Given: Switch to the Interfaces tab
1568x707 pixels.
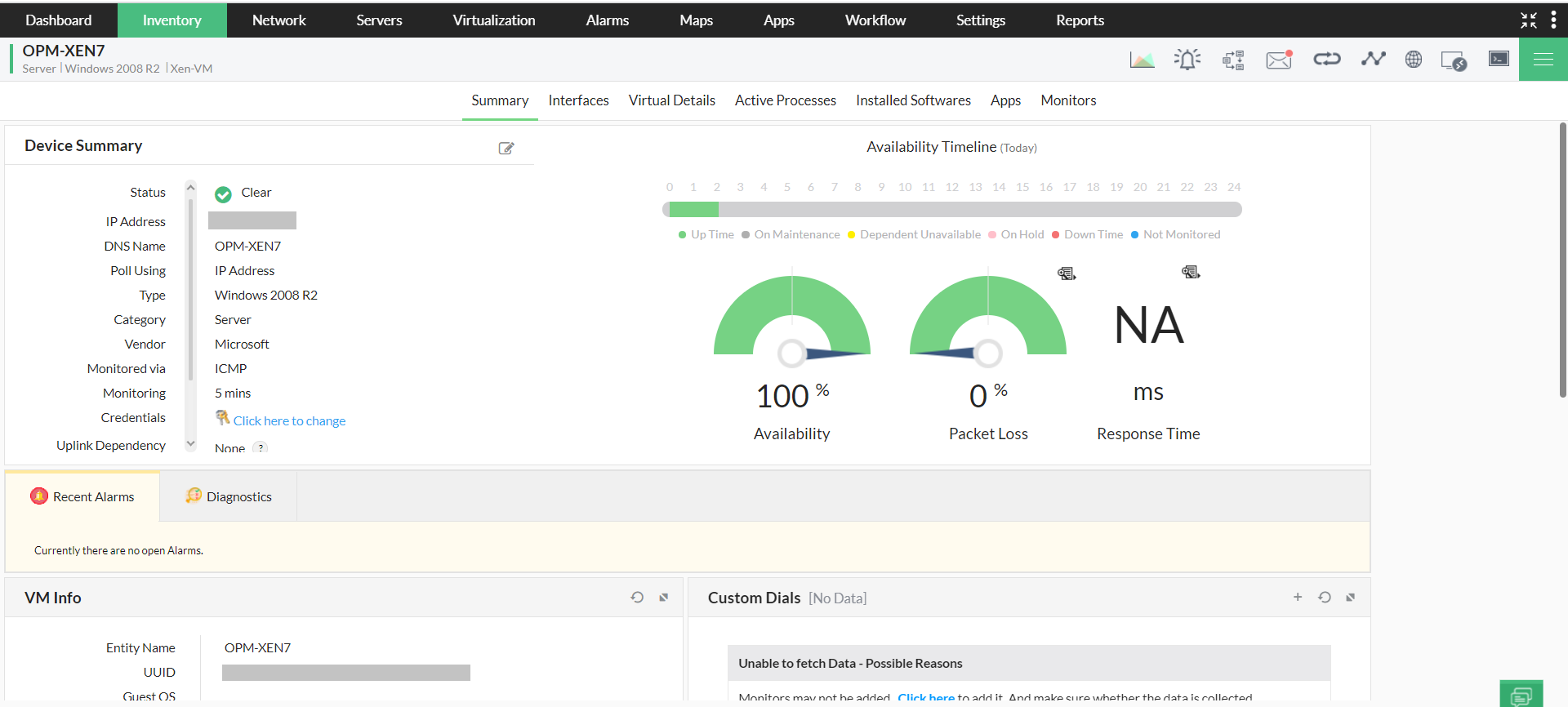Looking at the screenshot, I should tap(578, 100).
